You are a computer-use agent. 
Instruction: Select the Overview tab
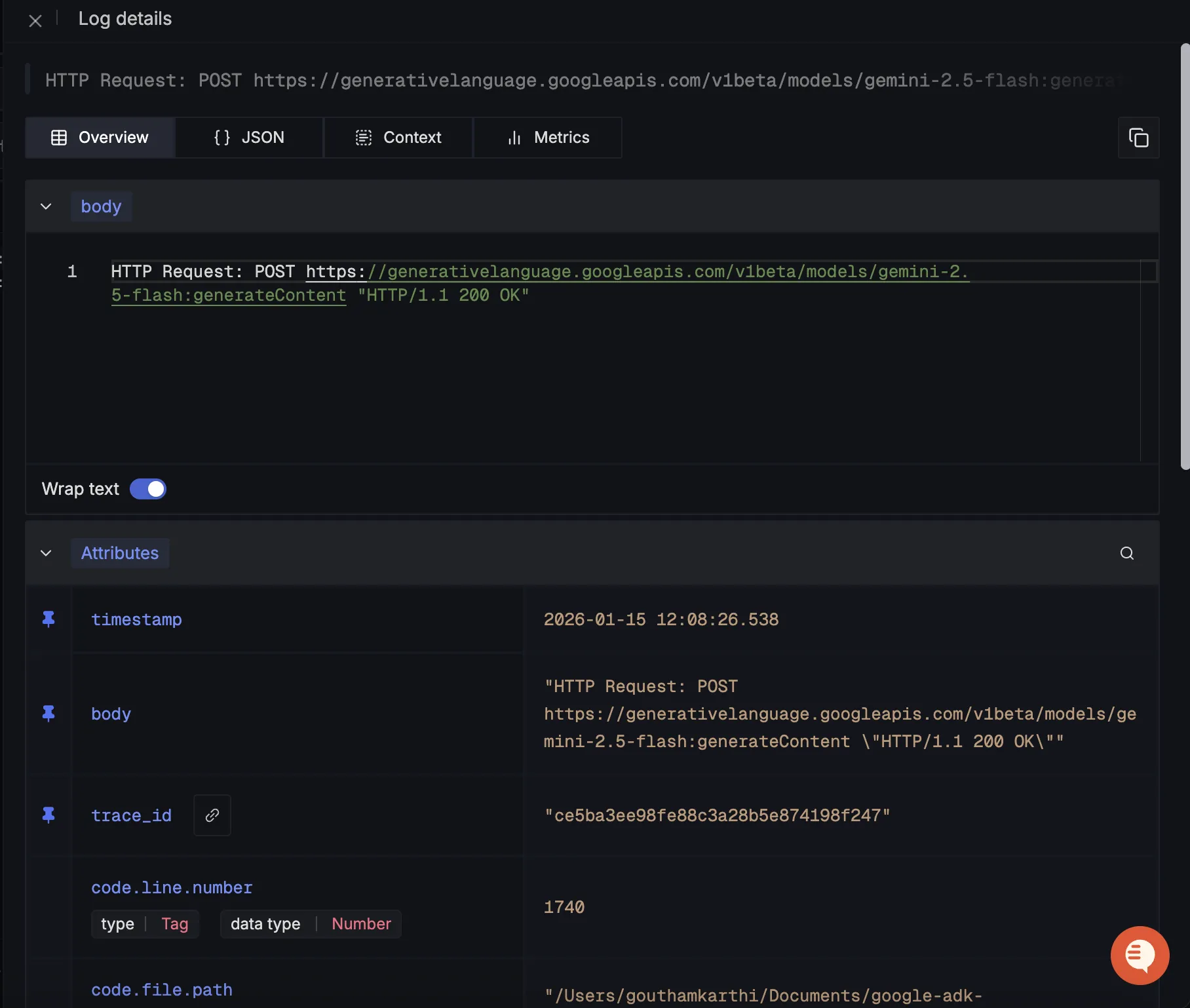click(x=100, y=138)
